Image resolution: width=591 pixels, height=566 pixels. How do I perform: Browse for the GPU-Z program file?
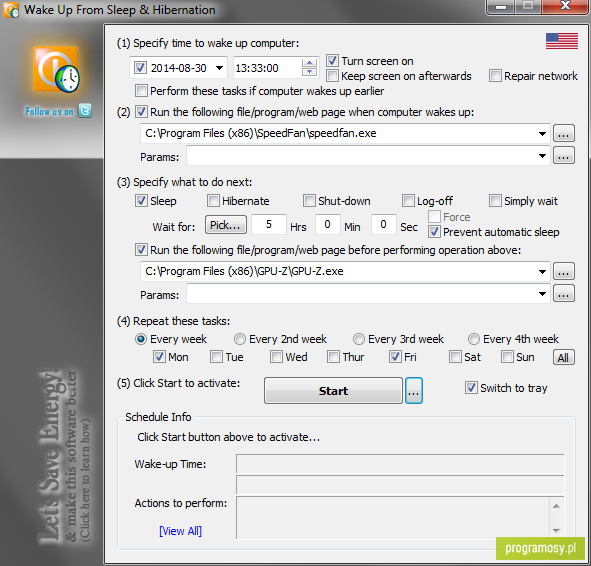click(x=563, y=271)
